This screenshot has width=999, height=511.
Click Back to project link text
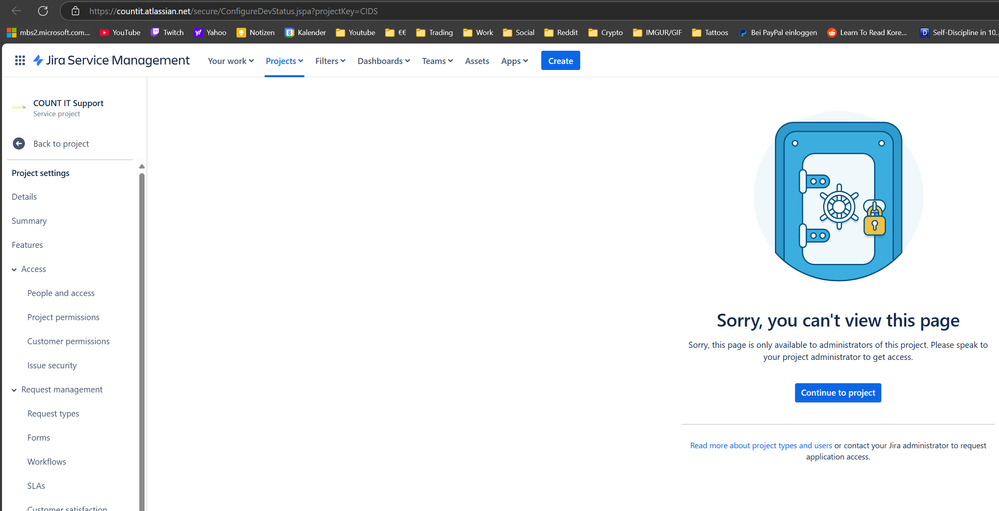coord(61,144)
